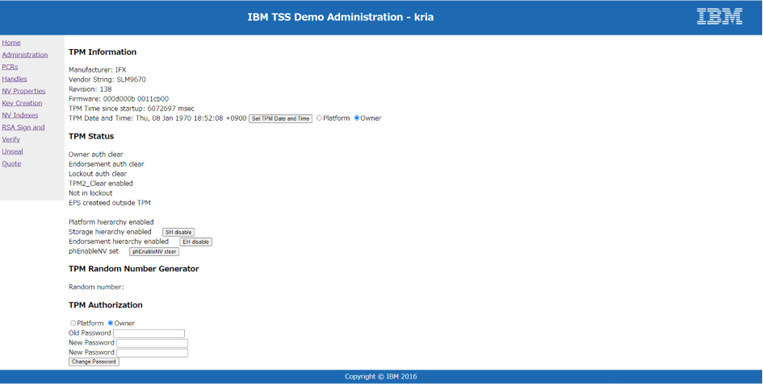Open the RSA Sign and Verify link

pos(23,133)
